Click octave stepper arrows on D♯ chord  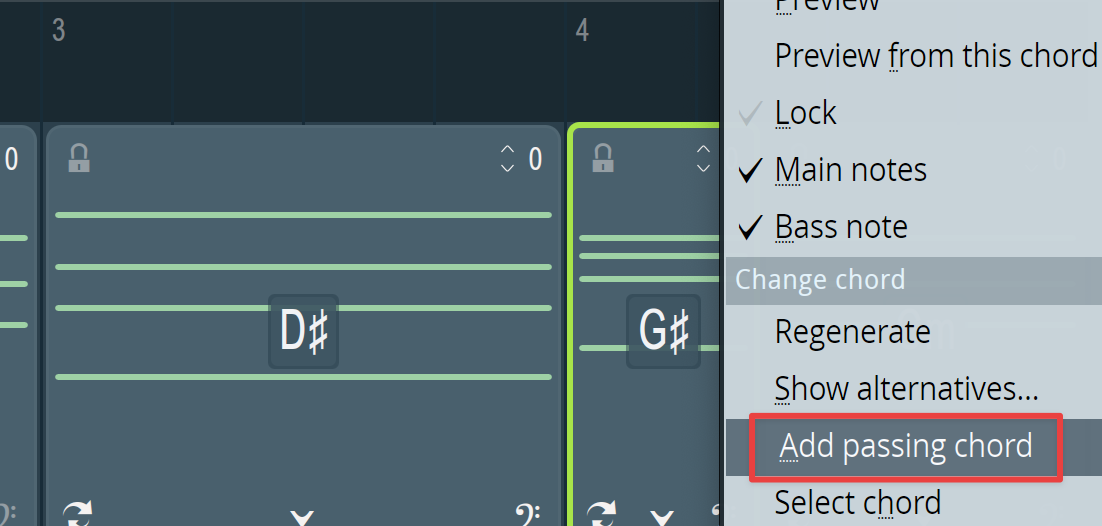point(507,159)
